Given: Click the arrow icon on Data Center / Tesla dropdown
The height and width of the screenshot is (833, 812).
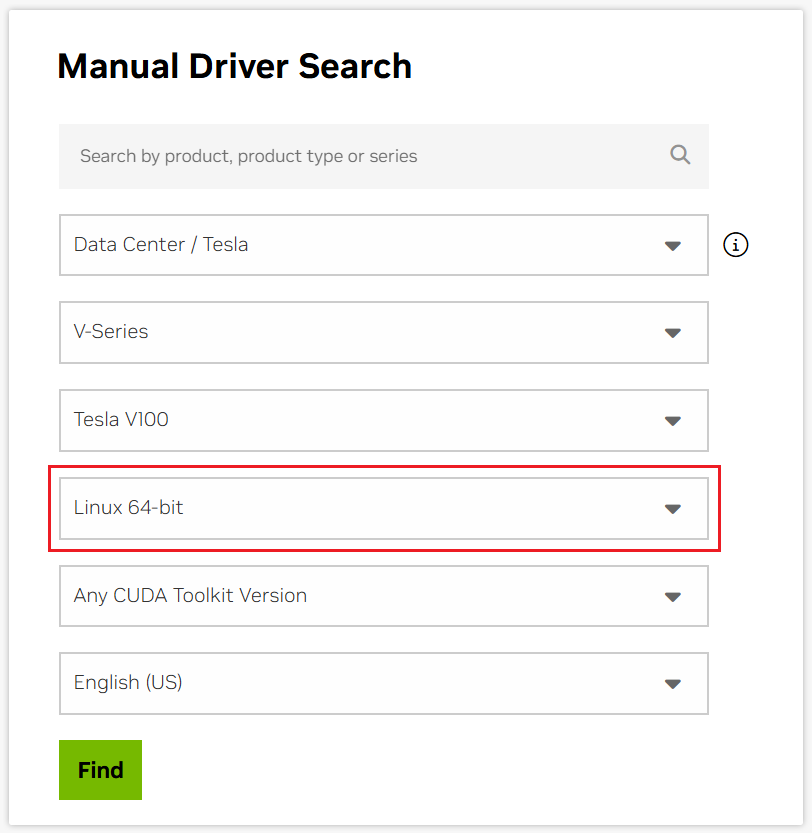Looking at the screenshot, I should [672, 245].
